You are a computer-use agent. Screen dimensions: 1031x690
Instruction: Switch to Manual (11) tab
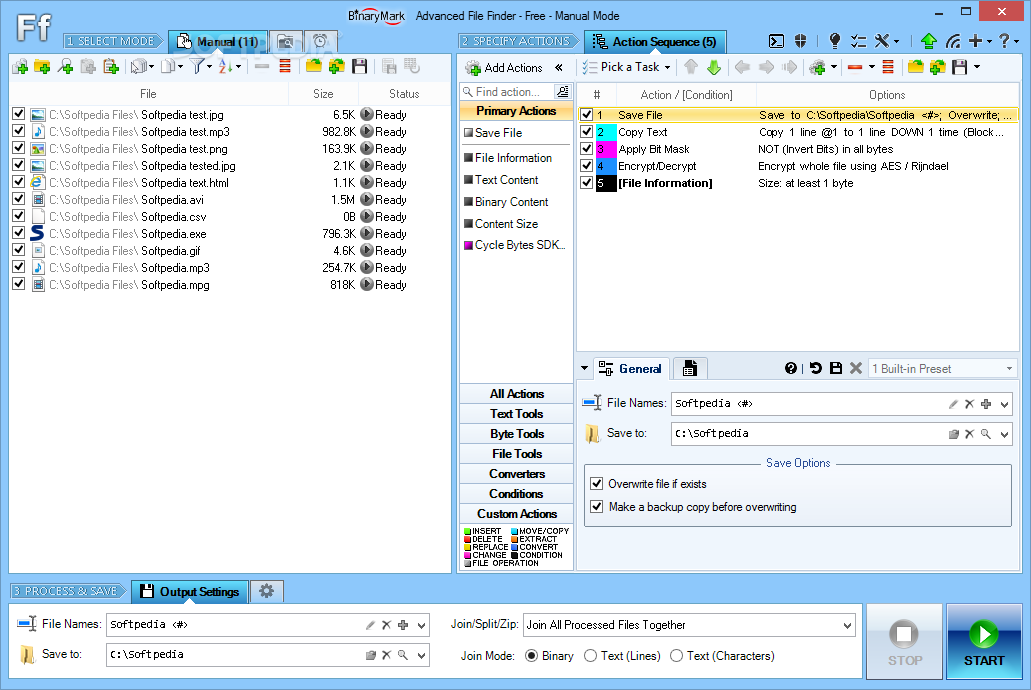218,41
